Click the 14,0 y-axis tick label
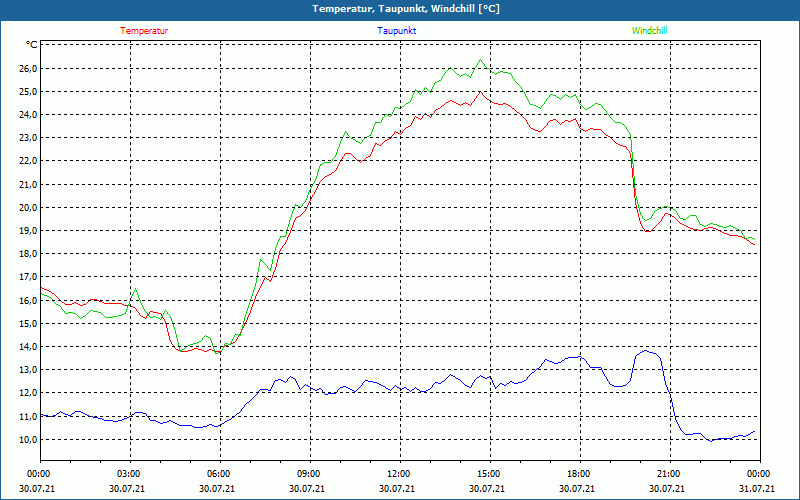800x500 pixels. click(x=27, y=347)
